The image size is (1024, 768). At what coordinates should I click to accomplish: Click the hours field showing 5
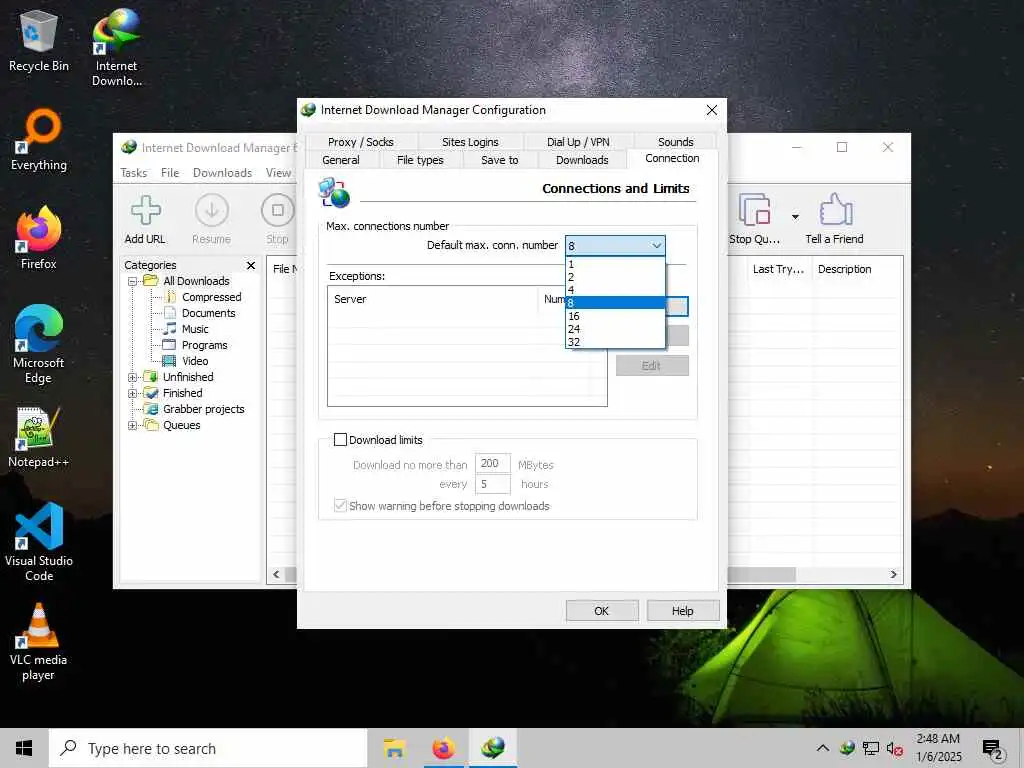point(492,484)
